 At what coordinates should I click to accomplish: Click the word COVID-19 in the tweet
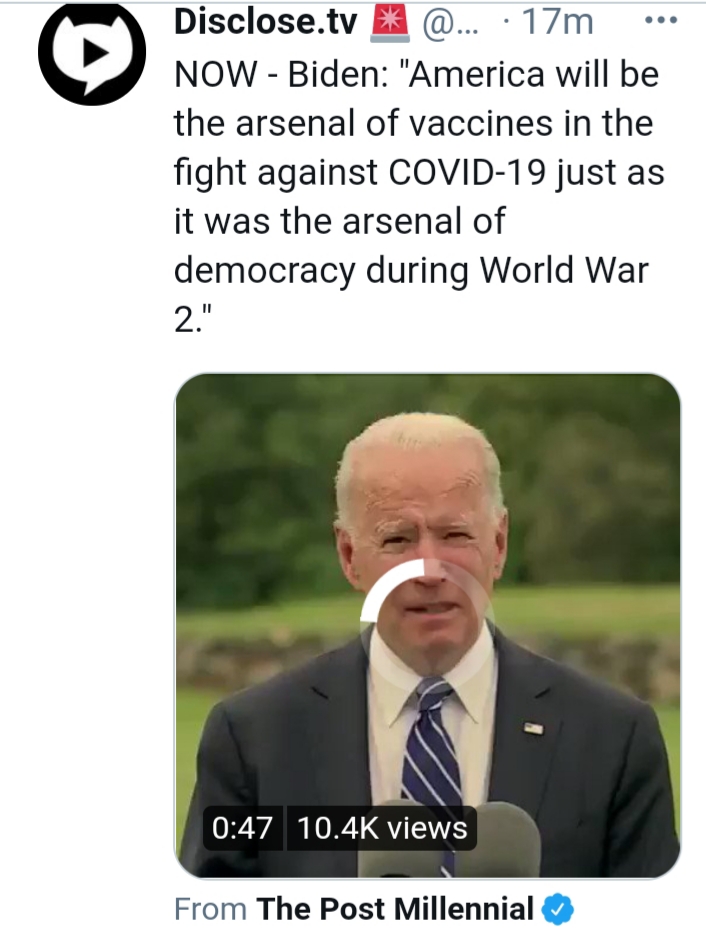click(468, 172)
